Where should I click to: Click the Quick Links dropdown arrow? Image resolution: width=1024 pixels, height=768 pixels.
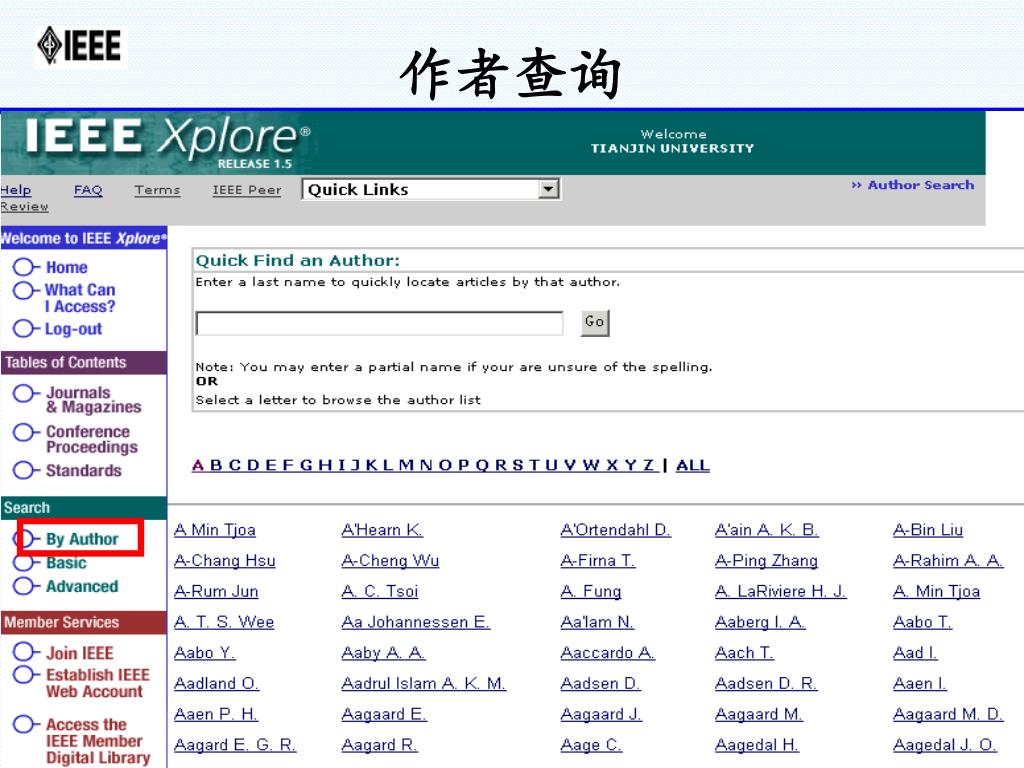point(549,189)
